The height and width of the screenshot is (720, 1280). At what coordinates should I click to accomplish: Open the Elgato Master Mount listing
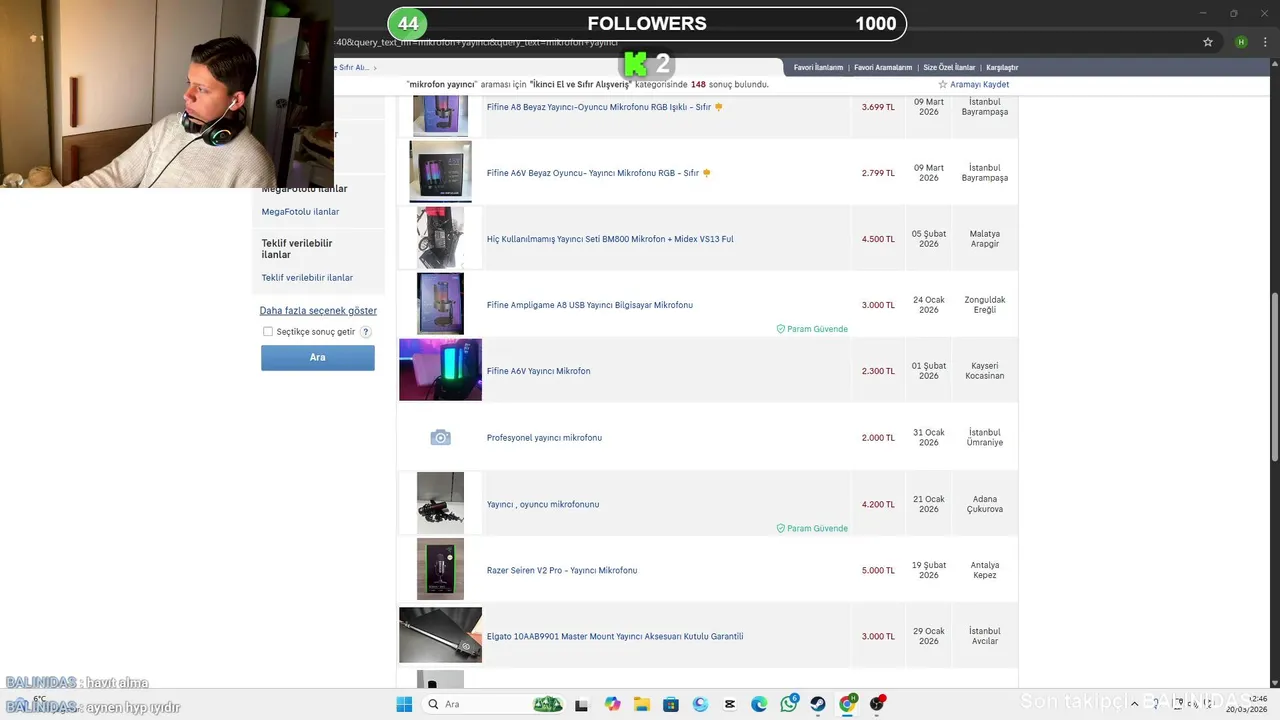click(x=615, y=636)
